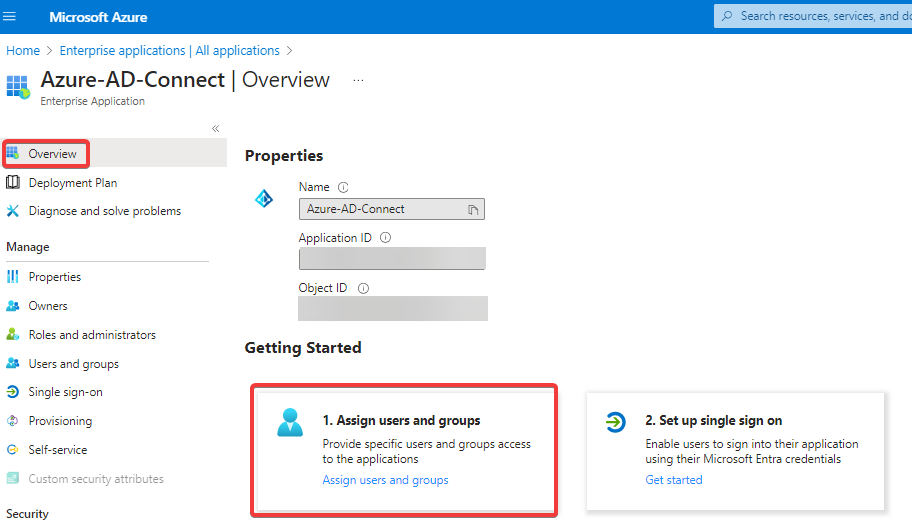912x520 pixels.
Task: Click the Name info icon
Action: [343, 187]
